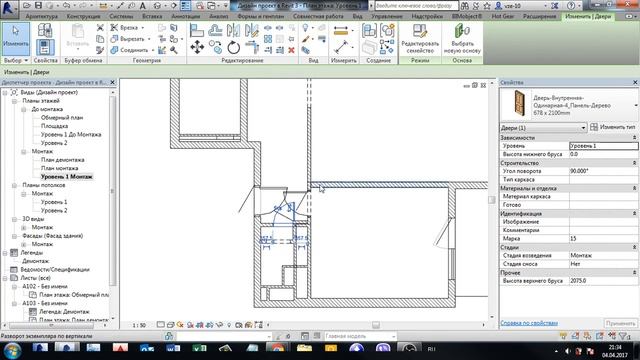Collapse the До монтажа tree node
The height and width of the screenshot is (360, 640).
24,109
